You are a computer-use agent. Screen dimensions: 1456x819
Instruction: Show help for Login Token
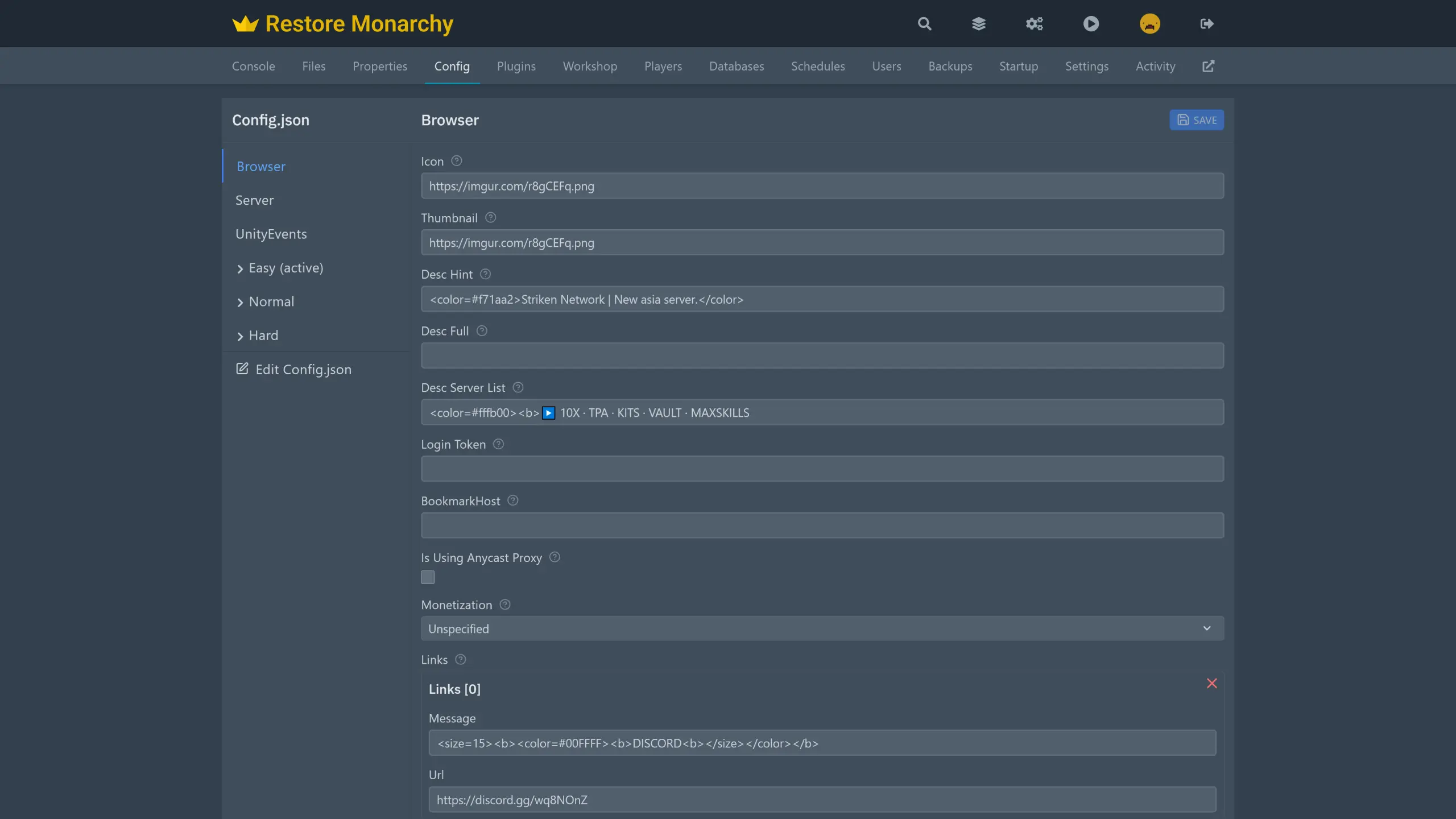coord(498,444)
